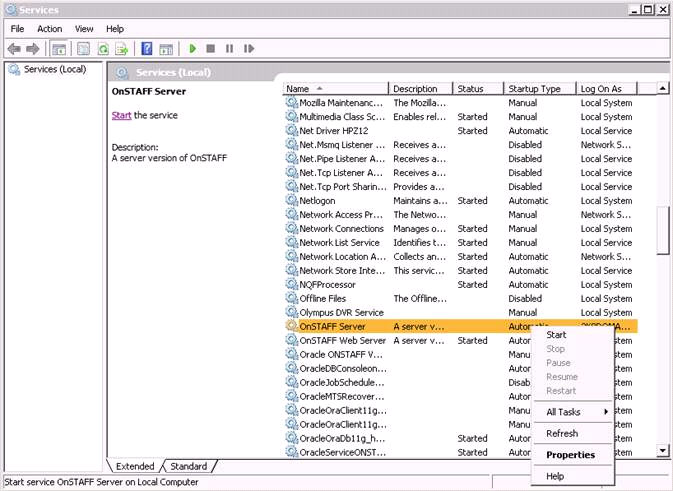Select the Netlogon service row
The height and width of the screenshot is (491, 673).
coord(461,200)
